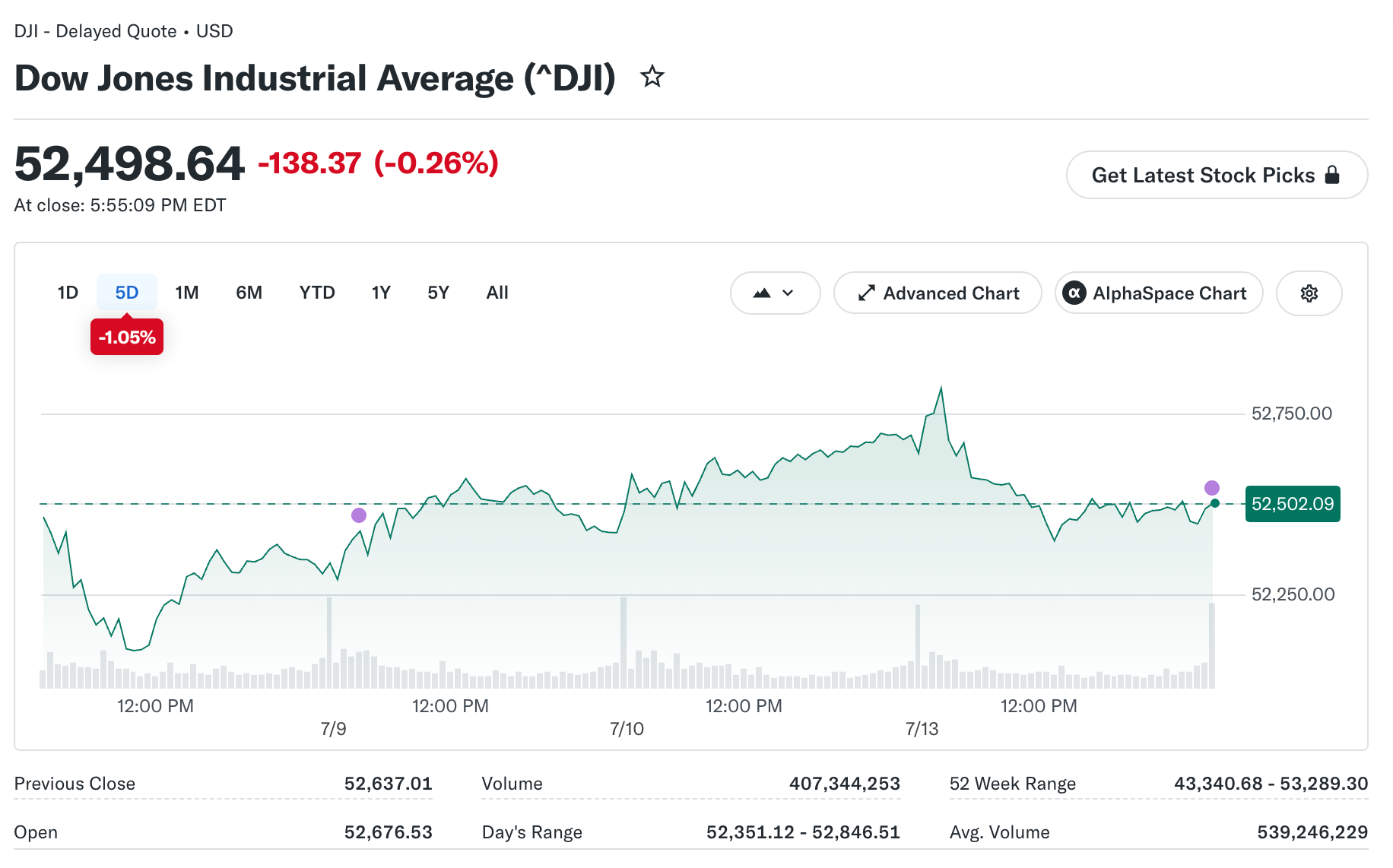
Task: Open AlphaSpace Chart
Action: click(1159, 293)
